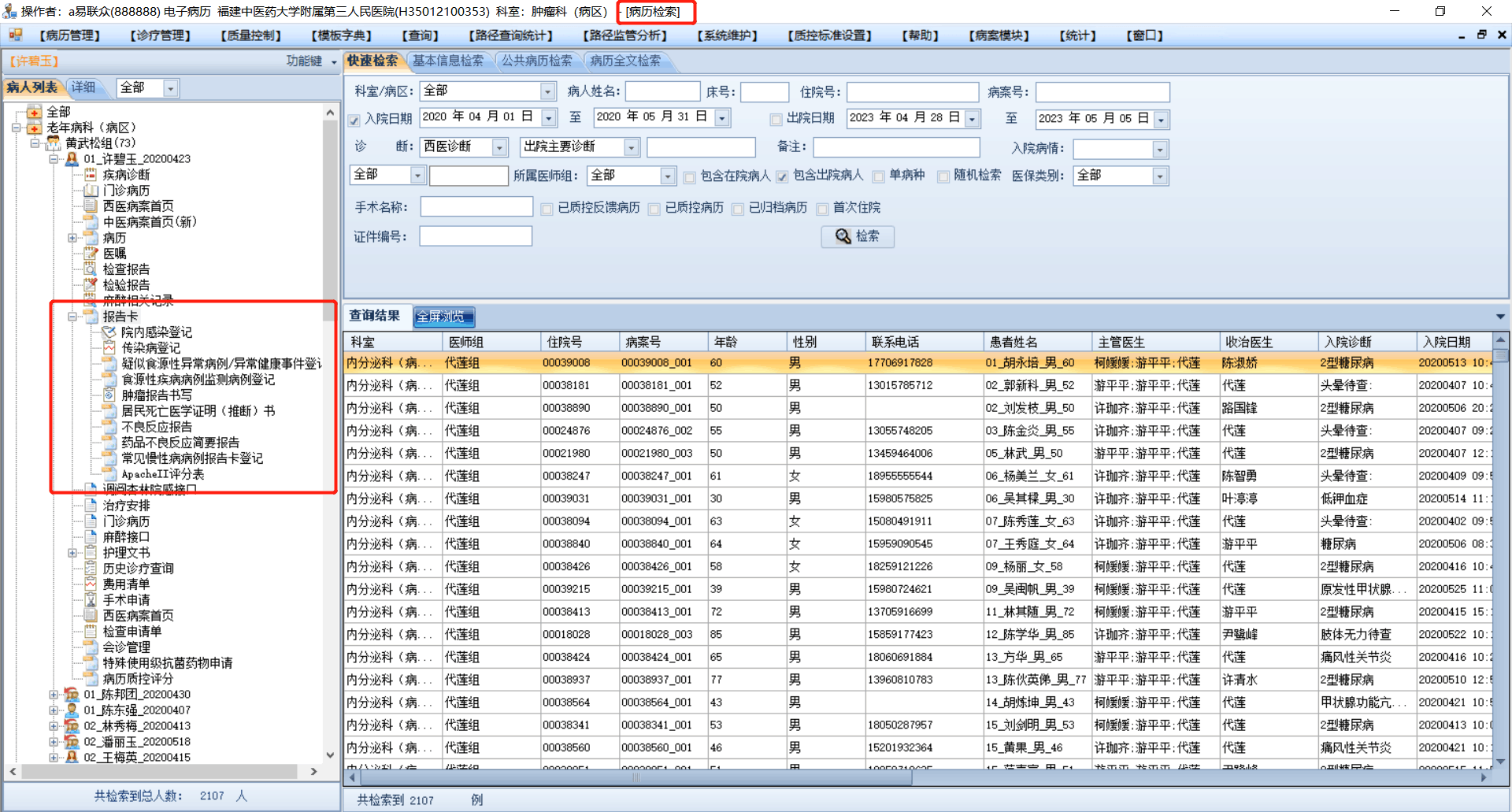Click the 肿瘤报告书写 icon

click(109, 395)
